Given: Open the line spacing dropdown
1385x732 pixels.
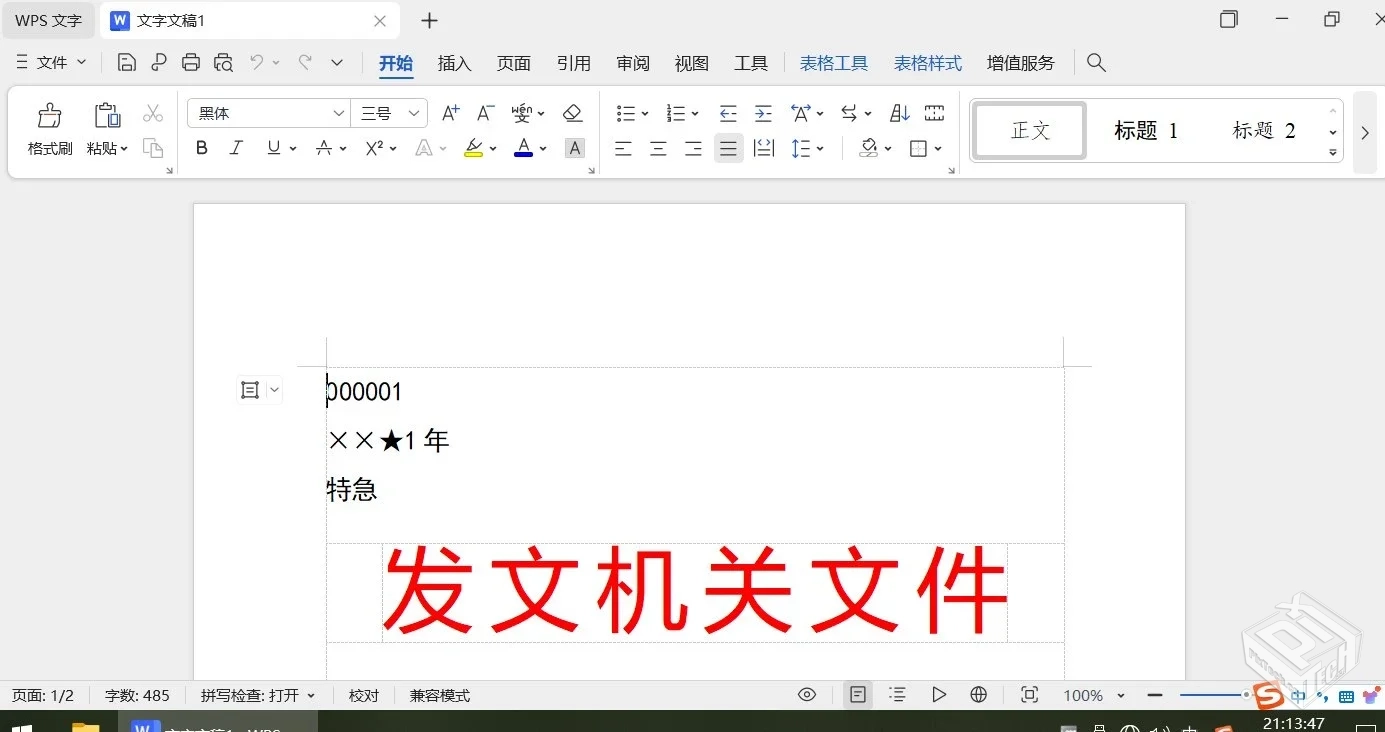Looking at the screenshot, I should (808, 148).
